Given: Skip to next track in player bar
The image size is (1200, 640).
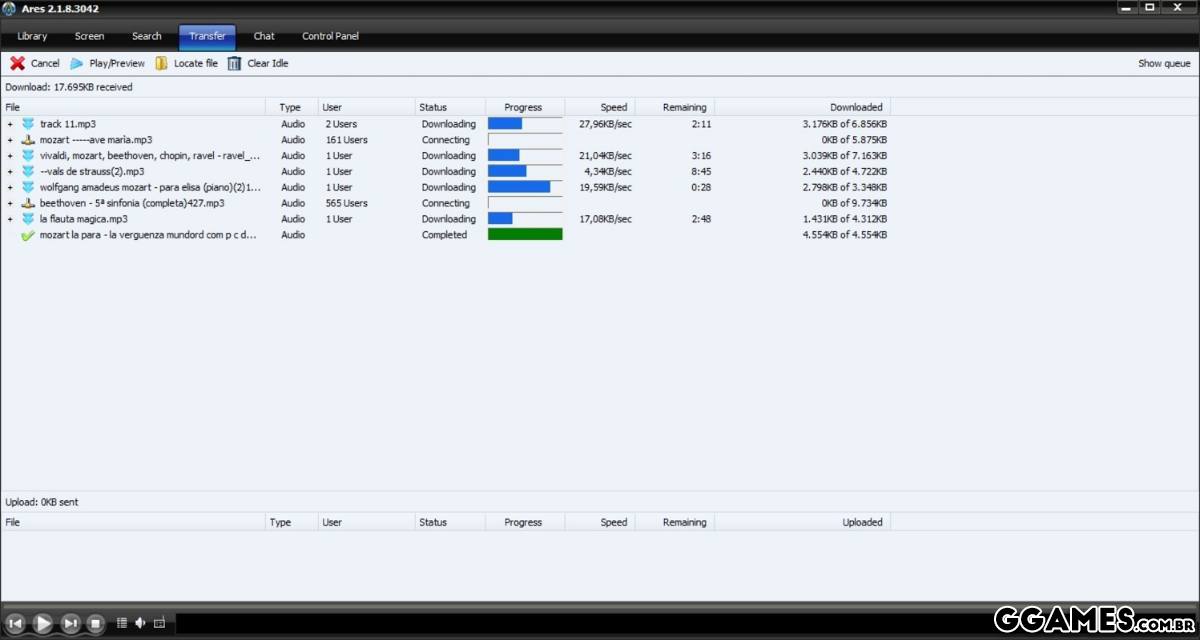Looking at the screenshot, I should coord(70,623).
